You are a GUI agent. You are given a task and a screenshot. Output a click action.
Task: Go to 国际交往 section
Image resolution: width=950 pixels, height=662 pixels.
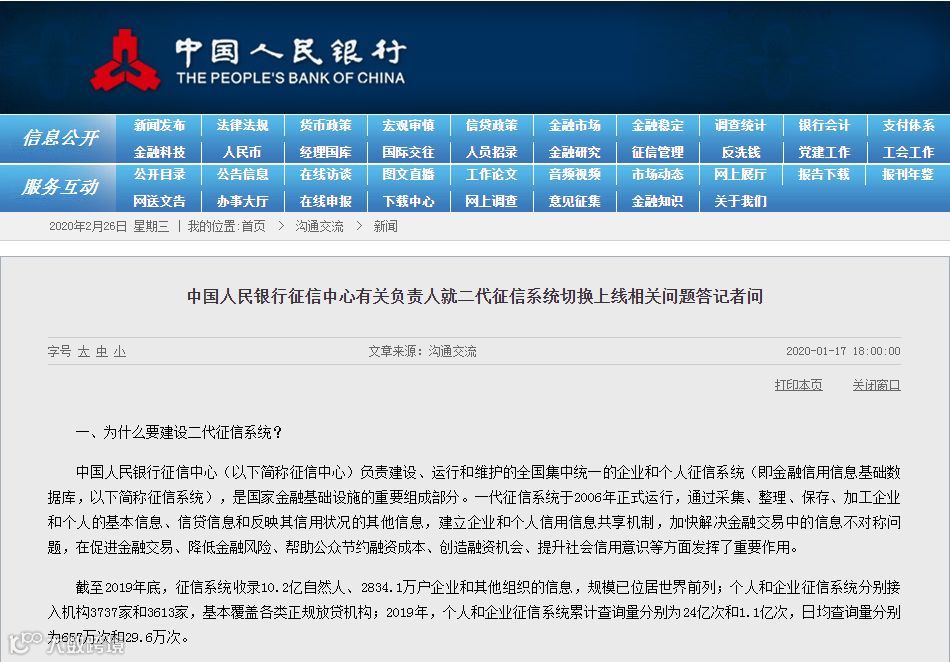(408, 152)
